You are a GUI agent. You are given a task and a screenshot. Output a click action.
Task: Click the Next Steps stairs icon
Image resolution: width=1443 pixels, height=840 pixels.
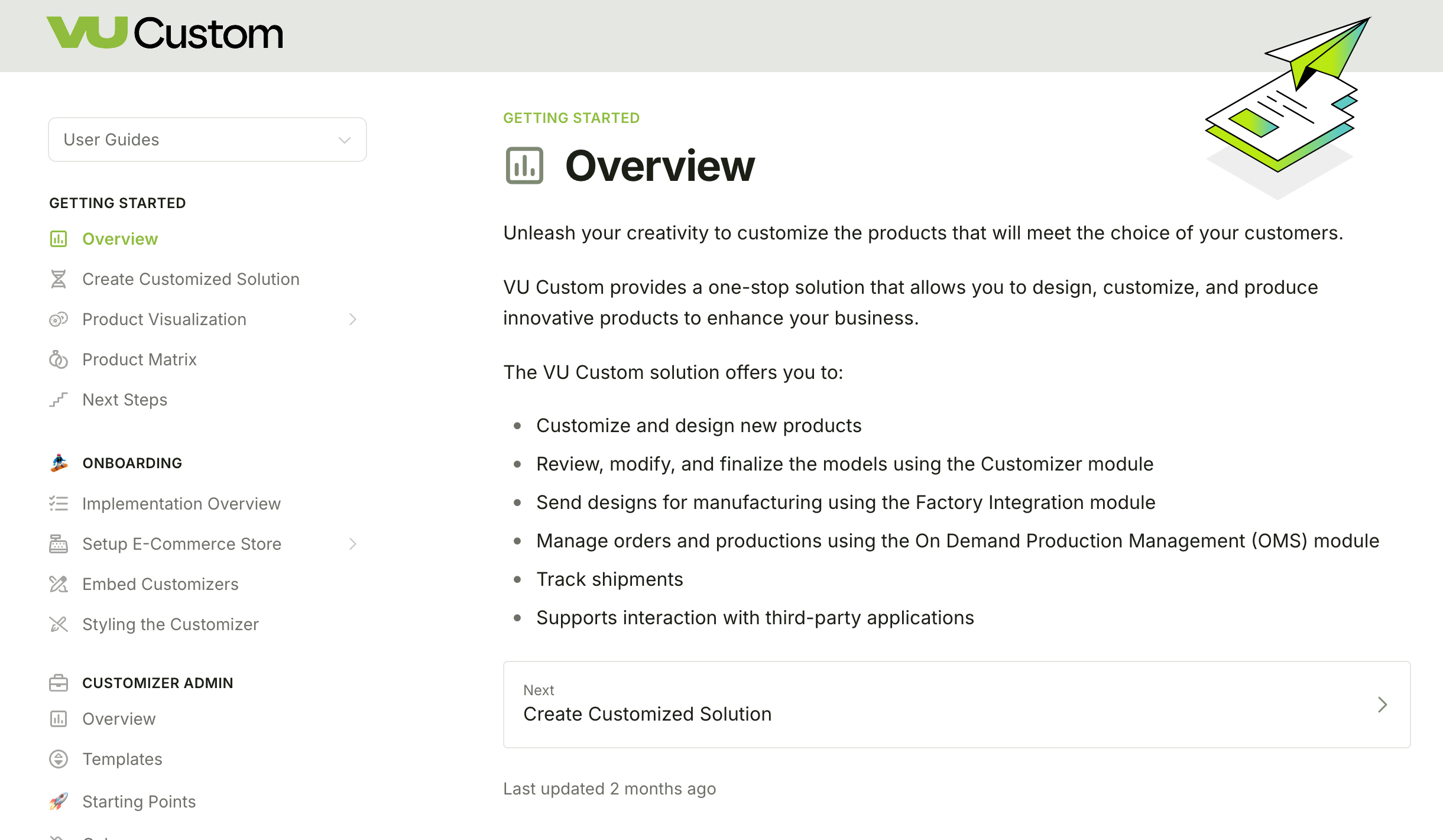(58, 400)
